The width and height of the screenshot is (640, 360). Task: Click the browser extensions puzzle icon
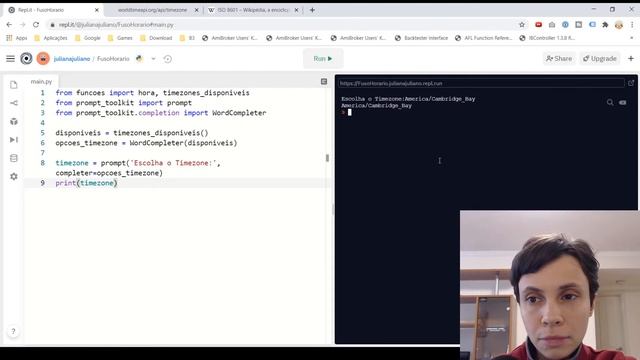605,25
